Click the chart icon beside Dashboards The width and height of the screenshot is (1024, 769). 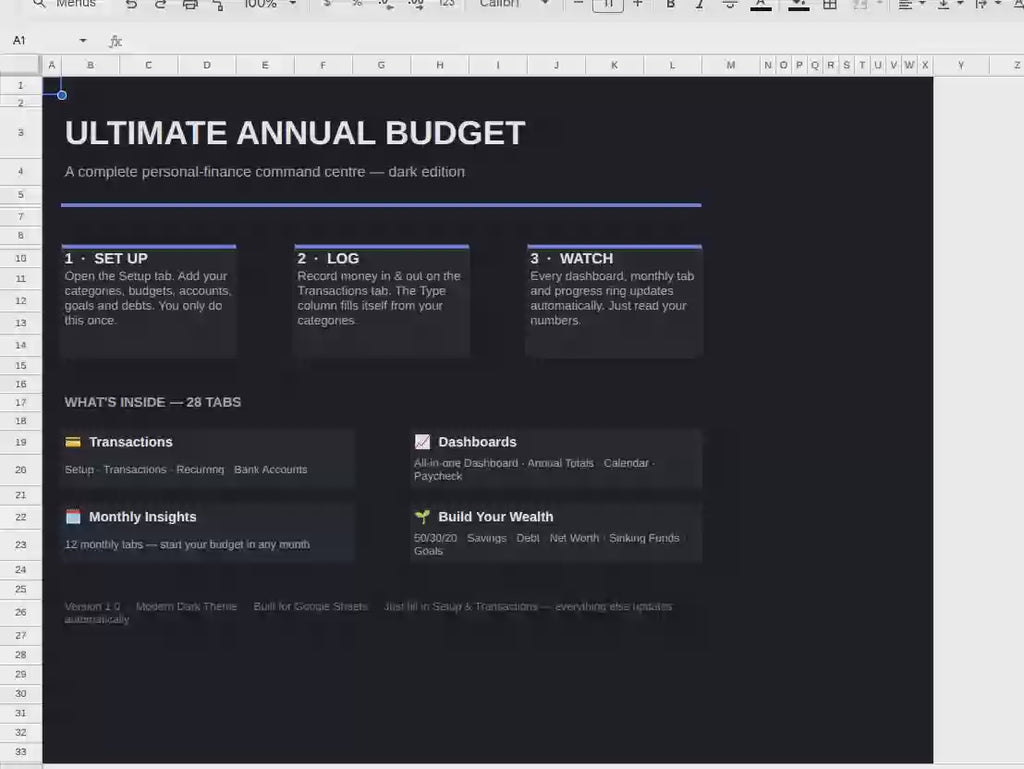(x=423, y=442)
